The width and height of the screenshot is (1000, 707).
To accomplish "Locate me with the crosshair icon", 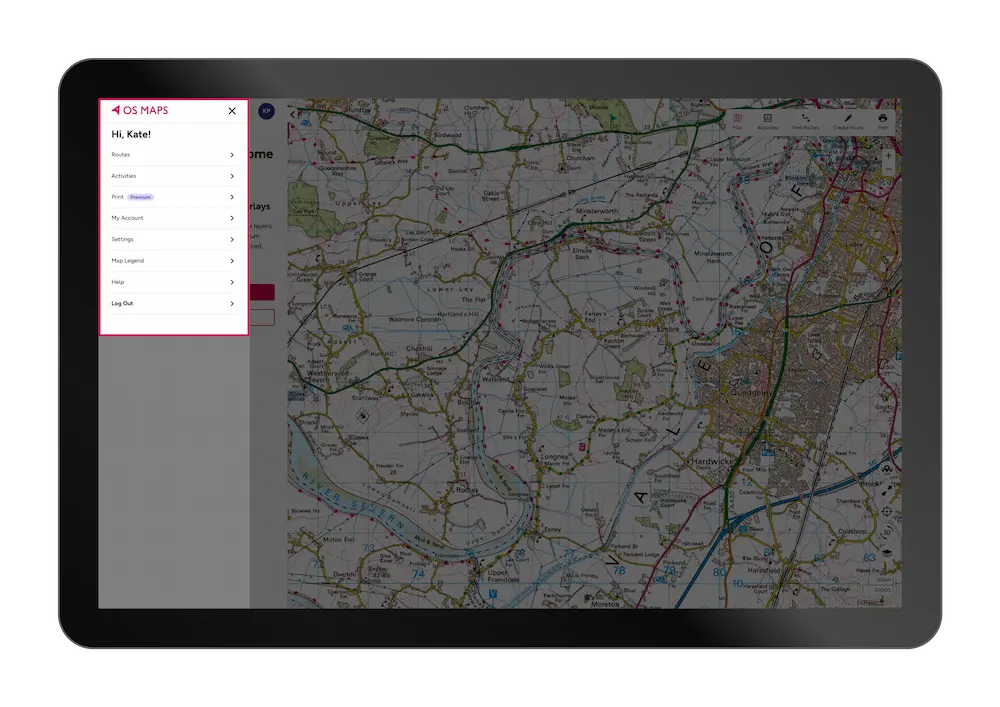I will [887, 511].
